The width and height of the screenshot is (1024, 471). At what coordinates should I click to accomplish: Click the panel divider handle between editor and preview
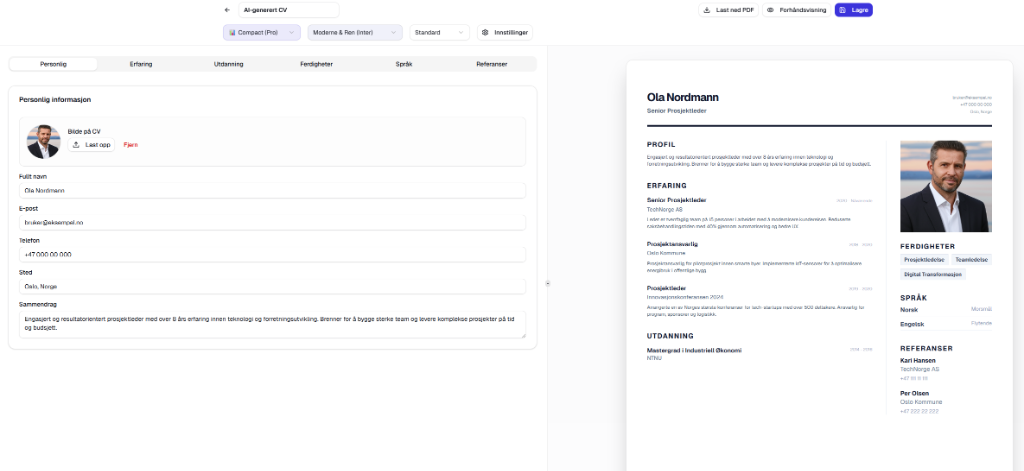click(547, 284)
